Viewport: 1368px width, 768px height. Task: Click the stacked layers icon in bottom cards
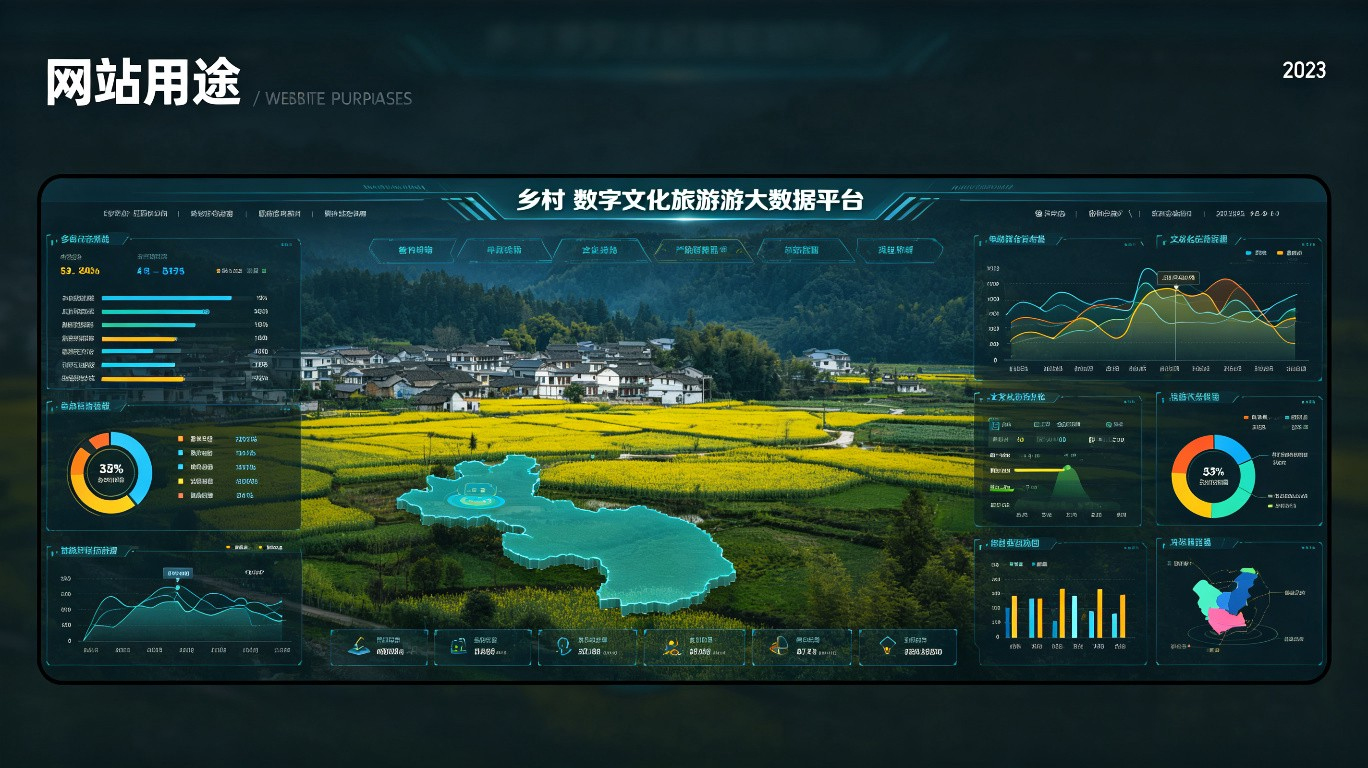pos(359,647)
